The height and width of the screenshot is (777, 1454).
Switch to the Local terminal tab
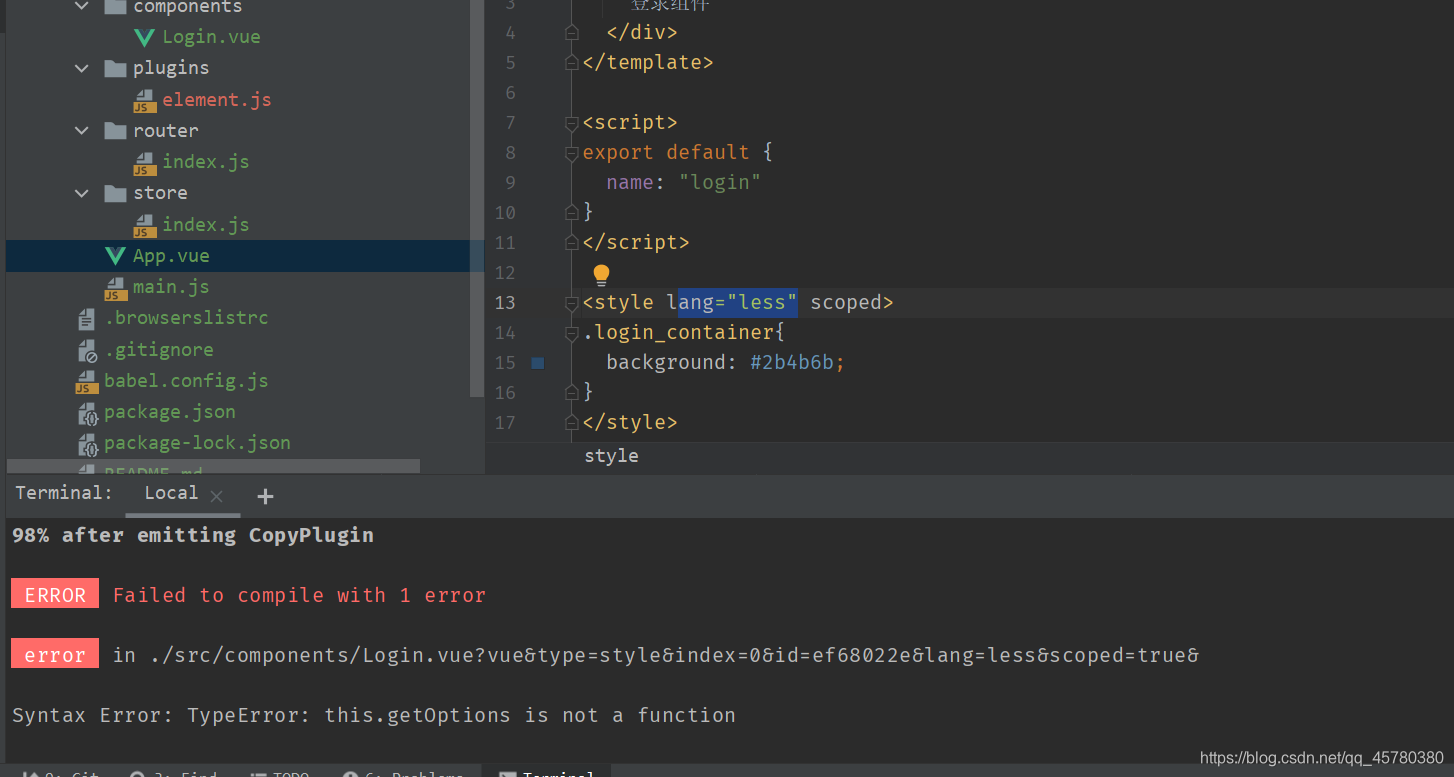click(171, 493)
